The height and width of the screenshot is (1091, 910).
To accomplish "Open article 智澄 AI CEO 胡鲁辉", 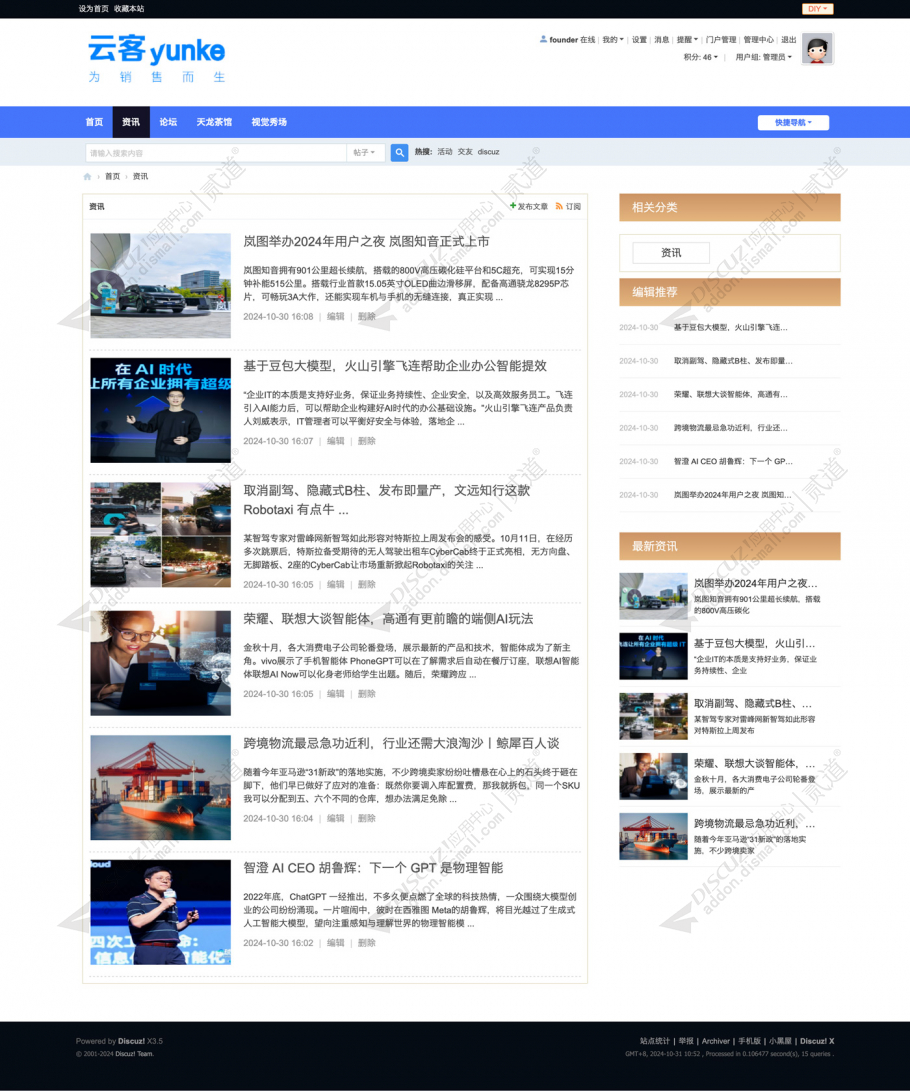I will [373, 868].
